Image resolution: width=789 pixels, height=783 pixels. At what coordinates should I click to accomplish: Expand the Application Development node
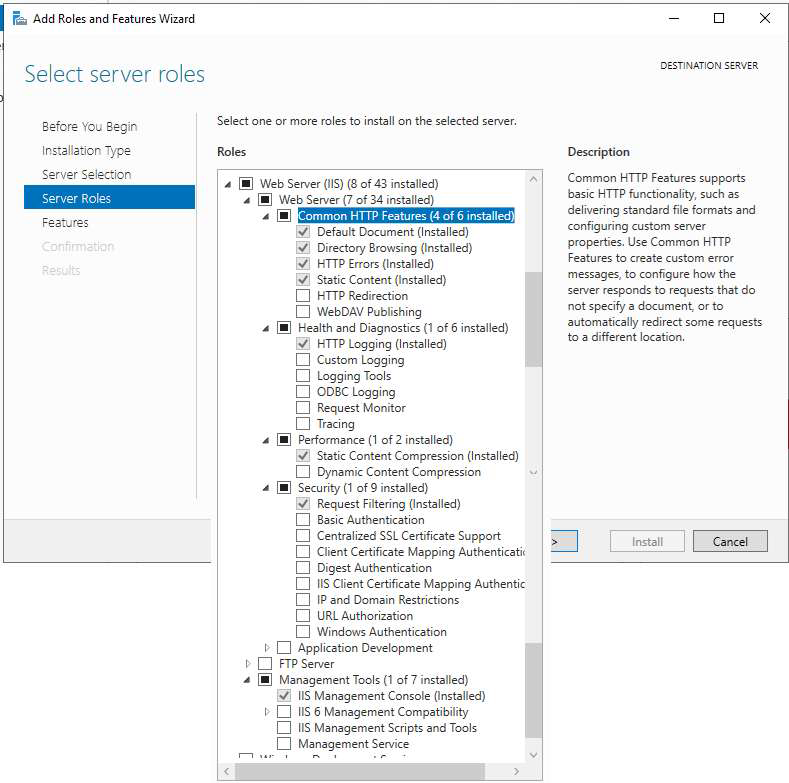tap(267, 648)
